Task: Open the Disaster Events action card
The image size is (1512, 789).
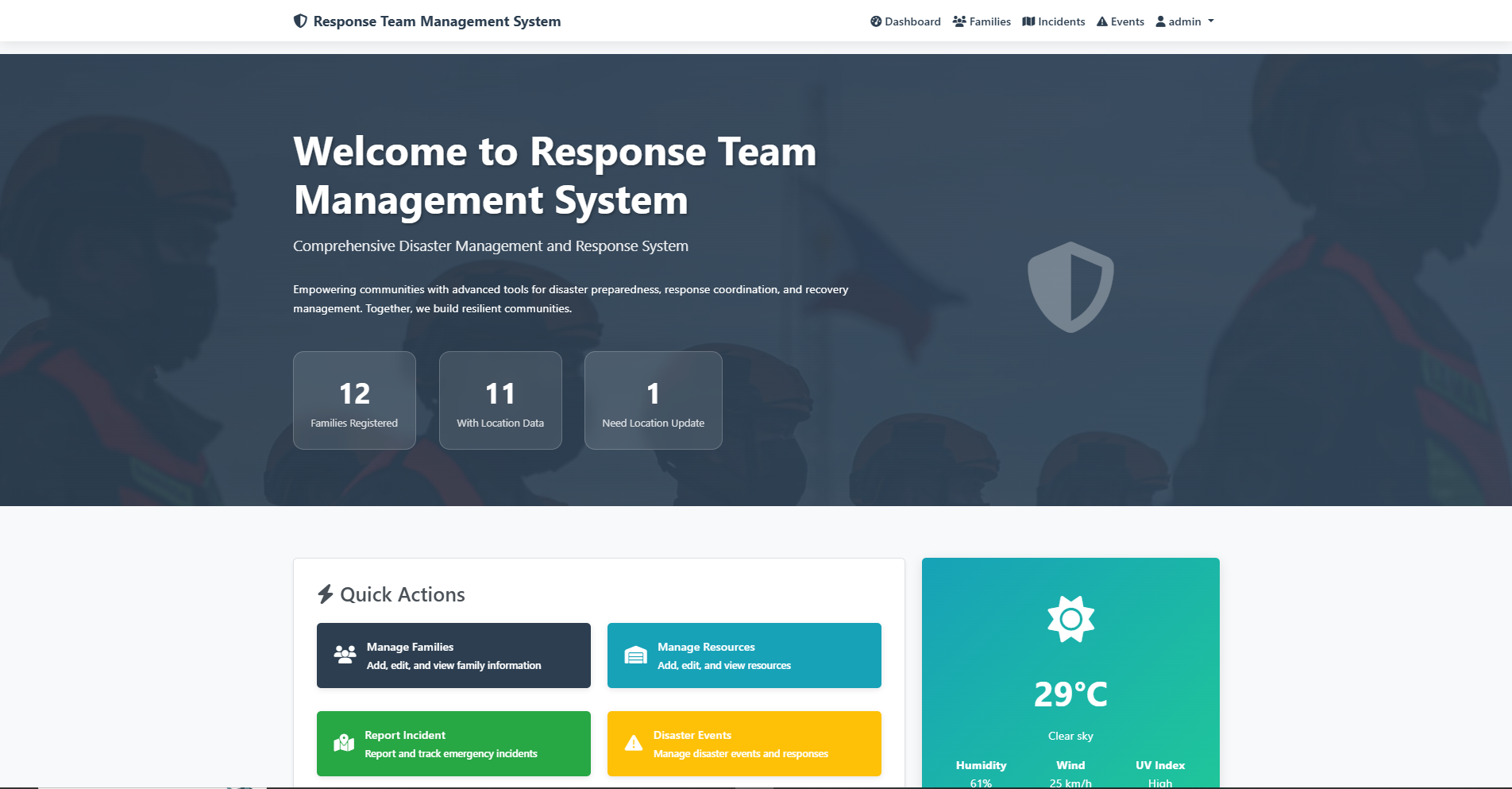Action: click(744, 743)
